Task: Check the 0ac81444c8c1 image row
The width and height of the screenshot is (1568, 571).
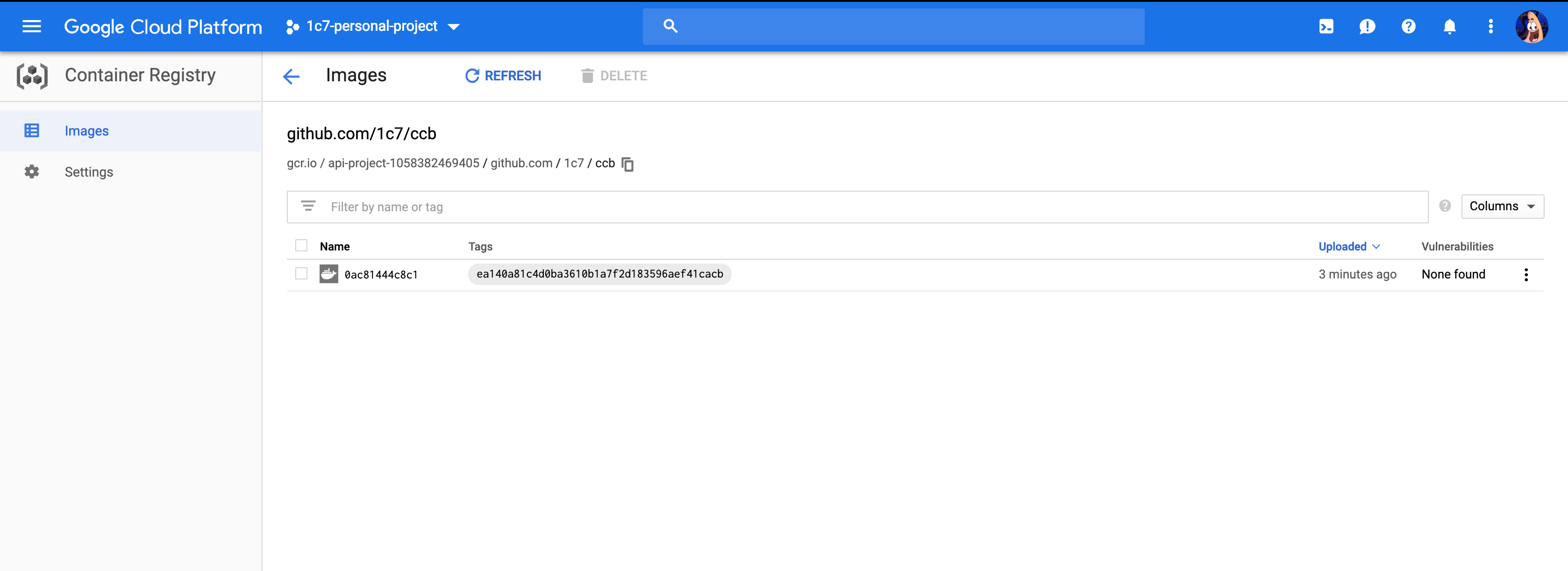Action: pyautogui.click(x=301, y=274)
